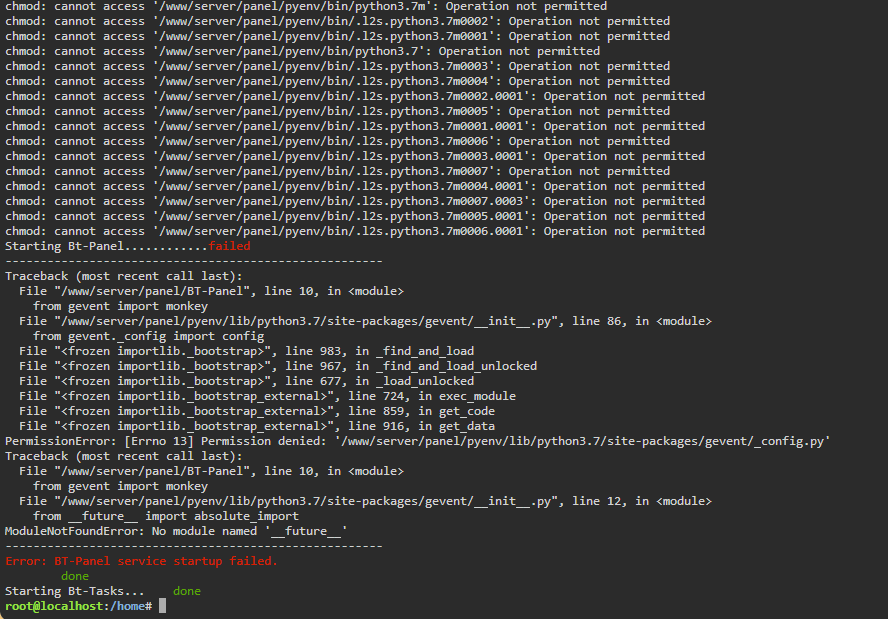The height and width of the screenshot is (619, 888).
Task: Click chmod line for '.l2s.python3.7m0006.0001'
Action: [355, 231]
